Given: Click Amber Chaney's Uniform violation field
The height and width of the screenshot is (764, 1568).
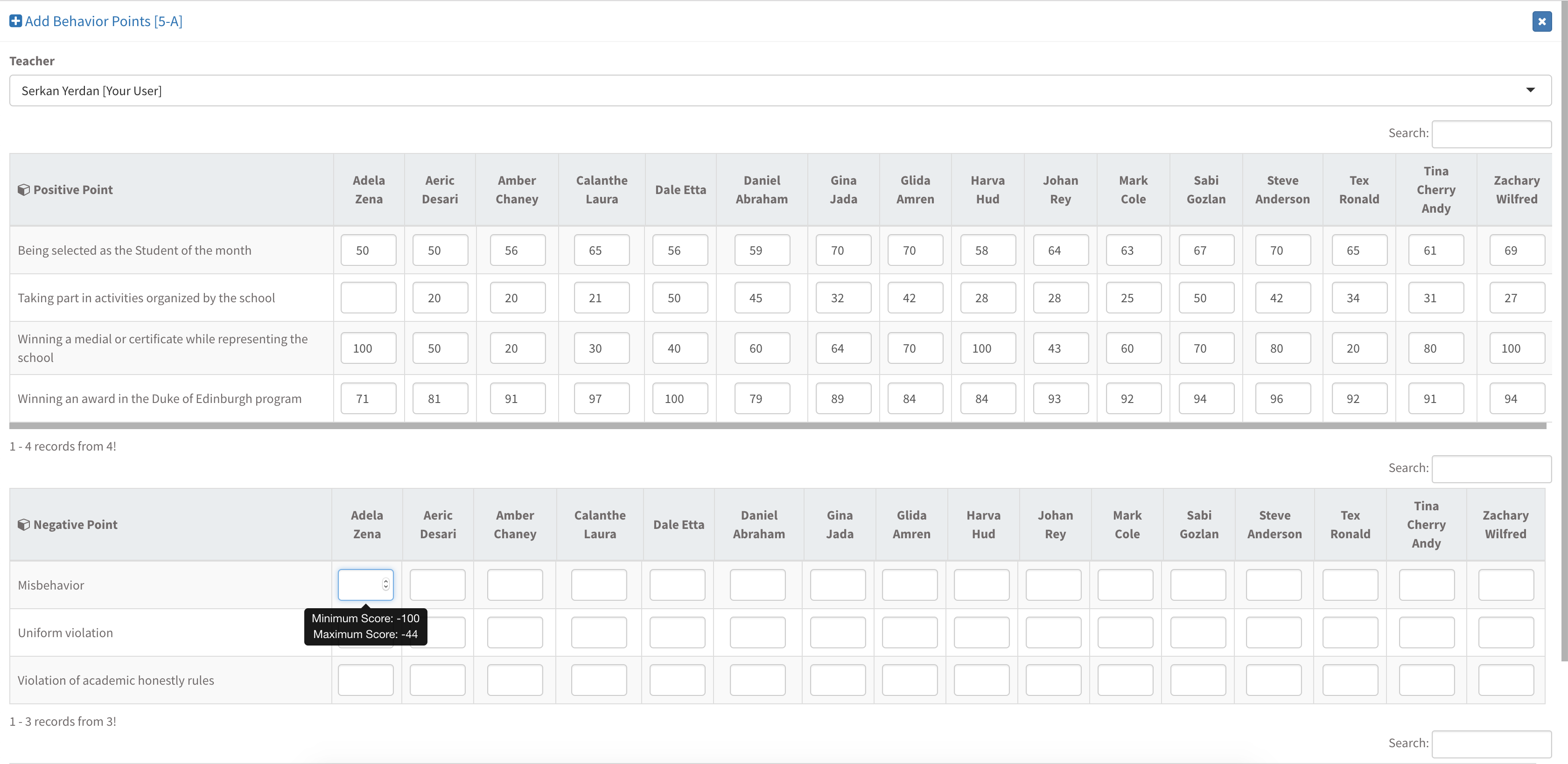Looking at the screenshot, I should (514, 632).
